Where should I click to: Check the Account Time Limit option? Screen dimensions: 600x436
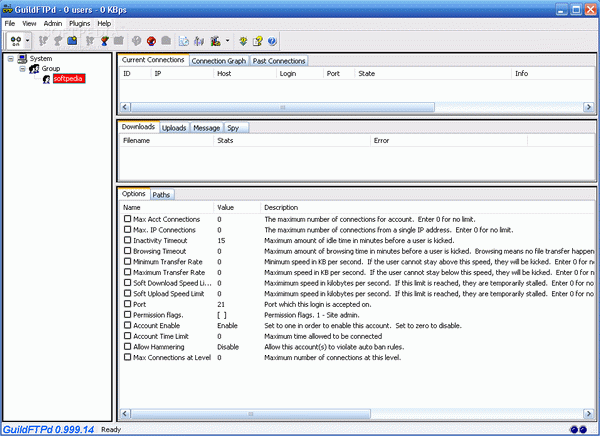click(x=127, y=336)
